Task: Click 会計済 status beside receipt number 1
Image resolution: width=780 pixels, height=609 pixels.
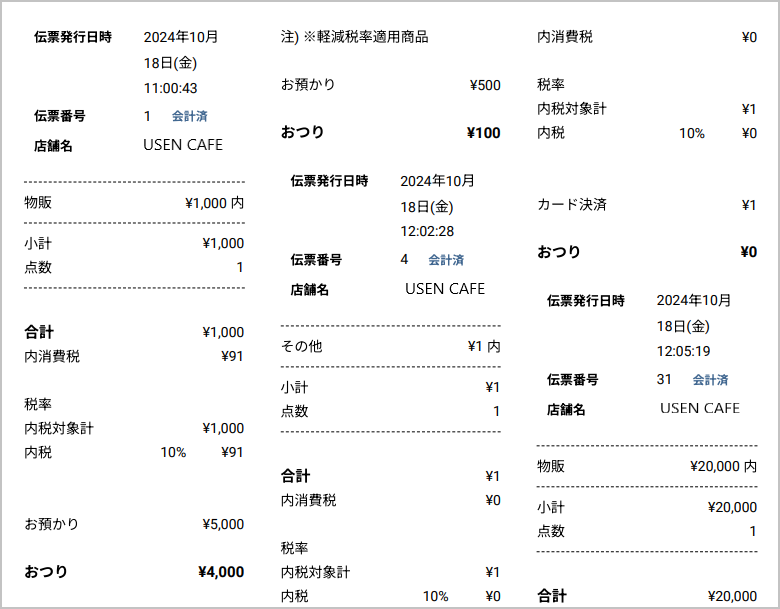Action: 189,116
